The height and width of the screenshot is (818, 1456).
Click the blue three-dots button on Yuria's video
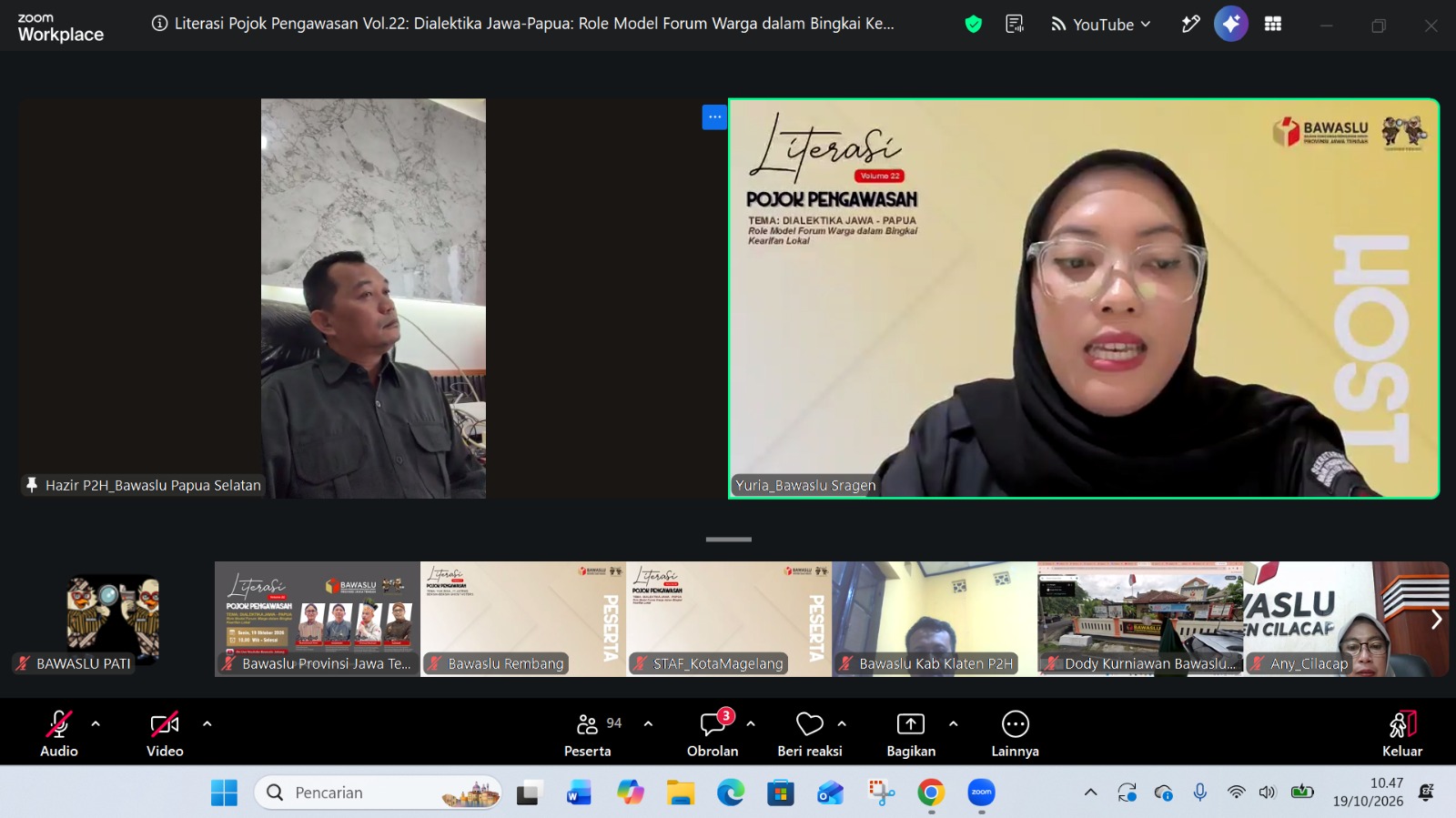714,117
